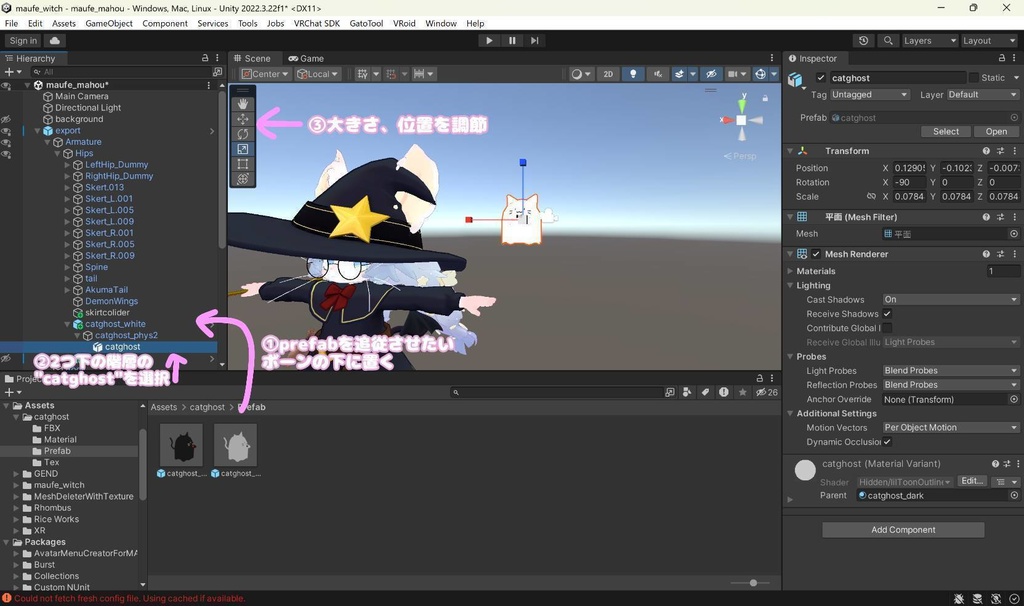
Task: Disable Dynamic Occlusion
Action: pos(886,441)
